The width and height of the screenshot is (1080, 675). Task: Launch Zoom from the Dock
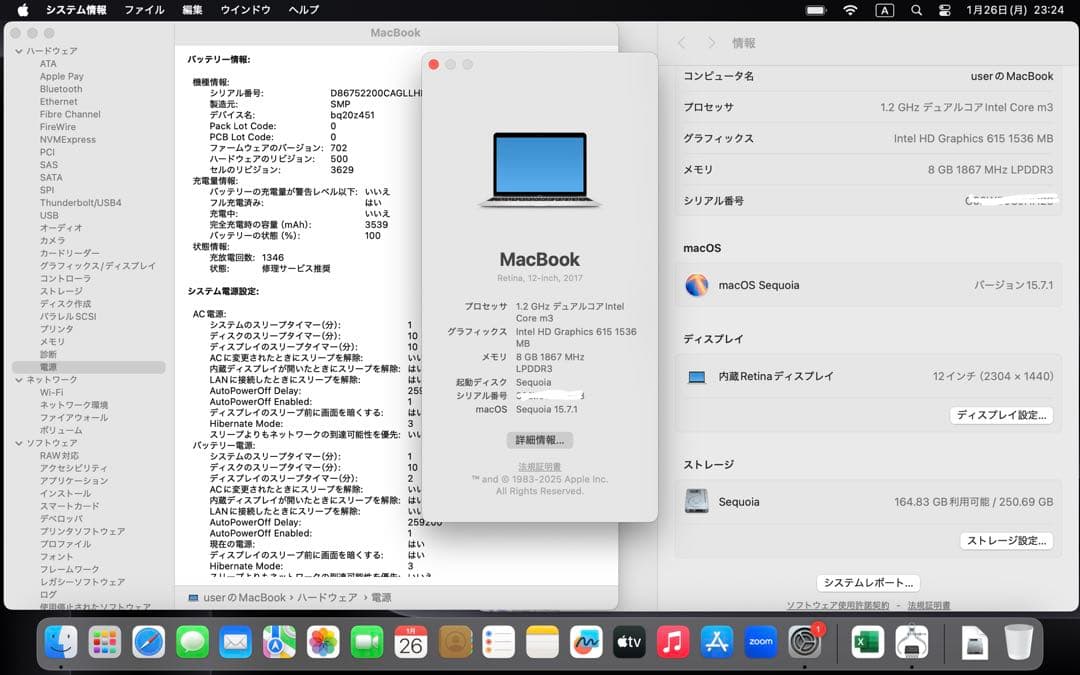[761, 643]
